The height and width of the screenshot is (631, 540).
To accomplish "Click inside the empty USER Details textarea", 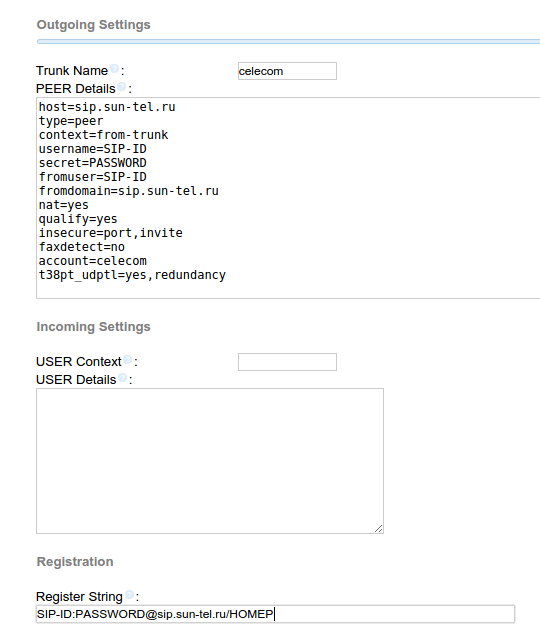I will click(x=210, y=461).
